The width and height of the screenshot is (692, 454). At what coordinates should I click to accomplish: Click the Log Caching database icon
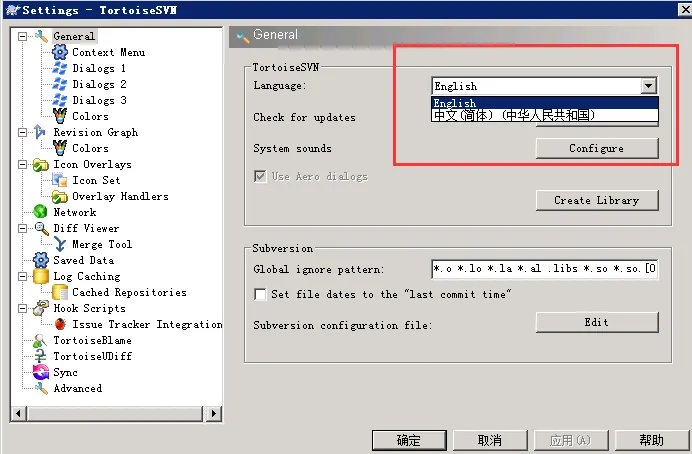pos(41,276)
